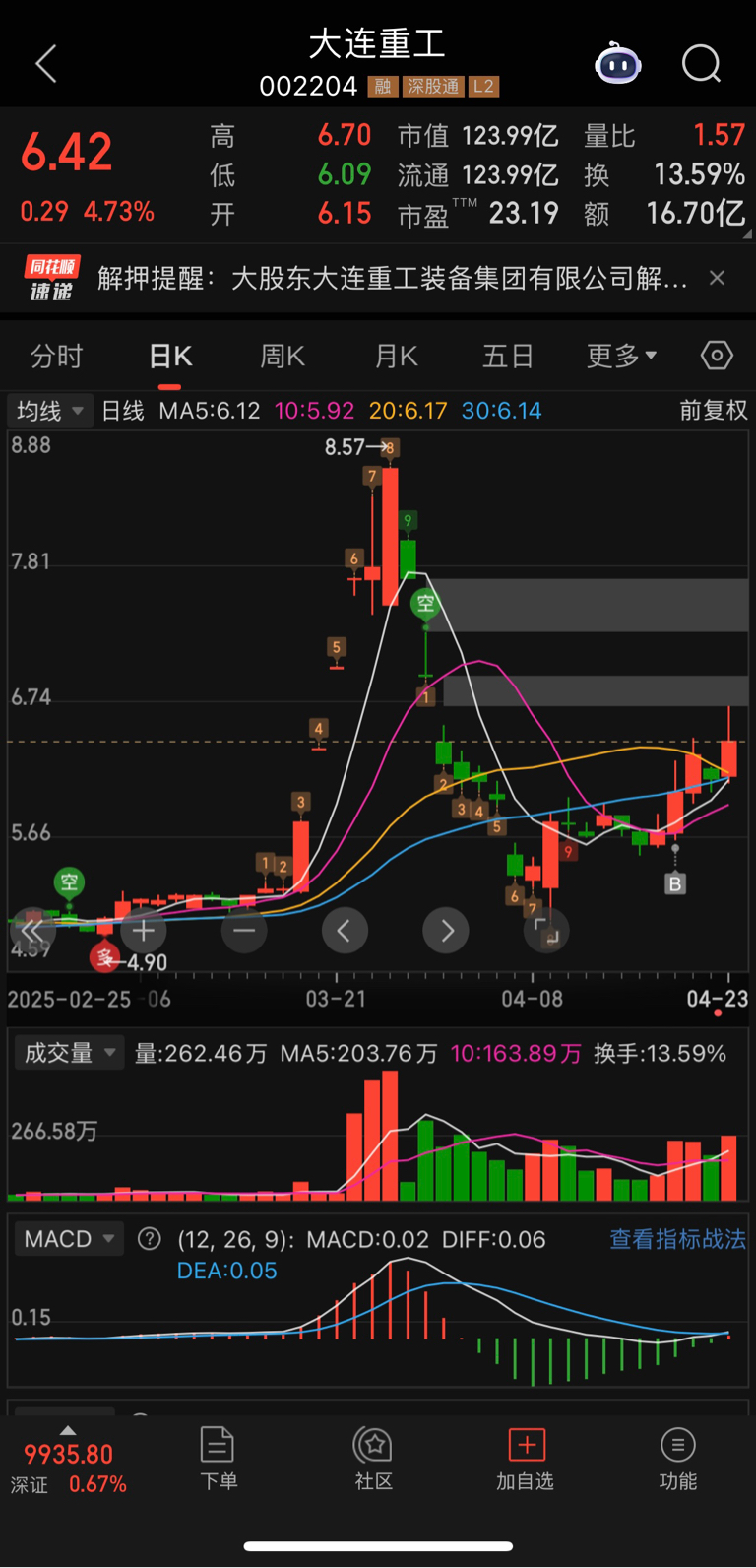This screenshot has height=1568, width=756.
Task: Tap the 04-23 date marker
Action: tap(718, 999)
